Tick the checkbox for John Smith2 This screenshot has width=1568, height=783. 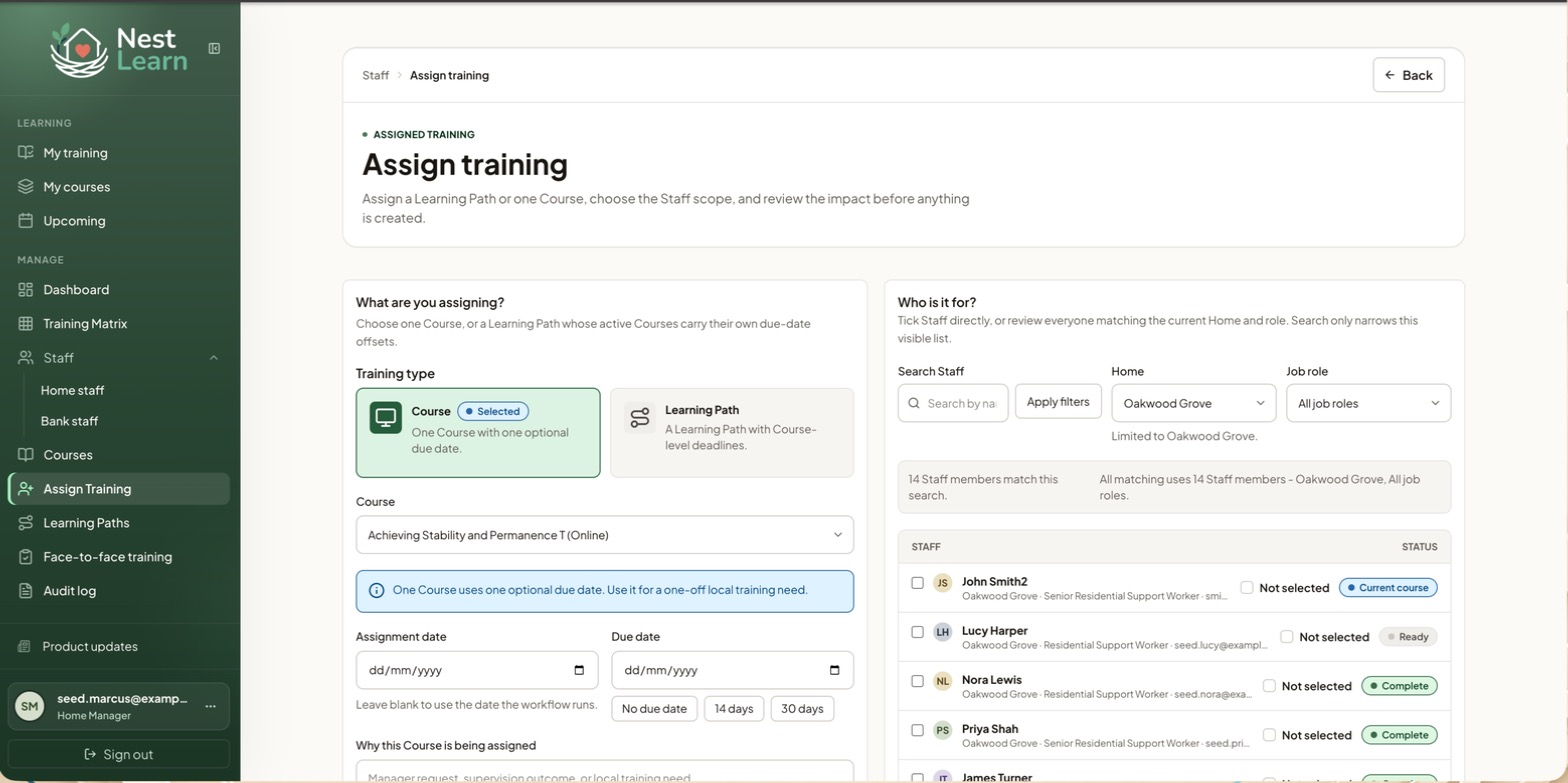917,583
